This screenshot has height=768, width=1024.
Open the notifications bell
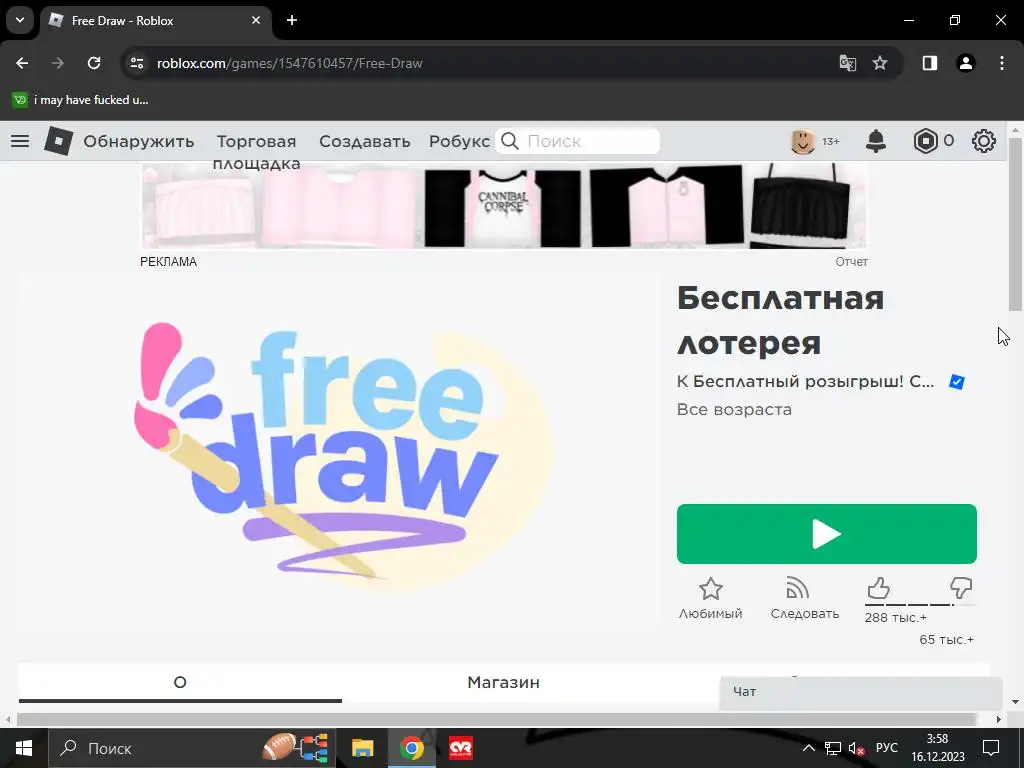click(x=876, y=141)
